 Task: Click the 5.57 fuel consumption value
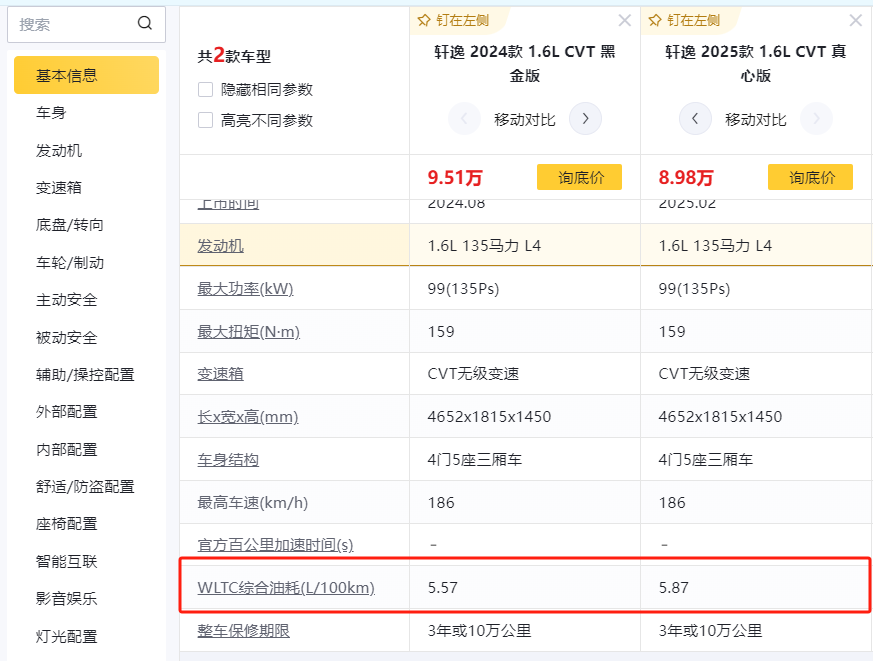pyautogui.click(x=443, y=587)
